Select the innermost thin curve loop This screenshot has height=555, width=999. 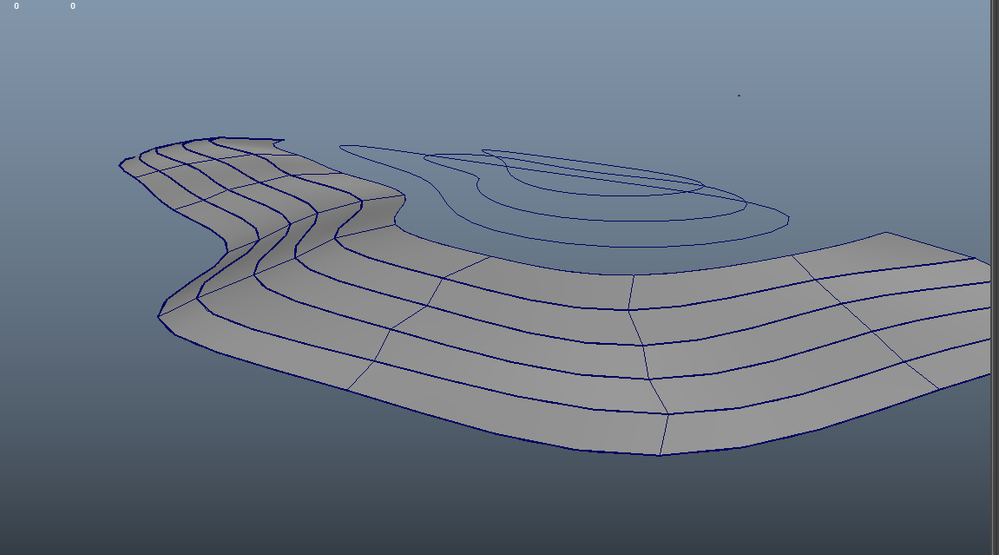[593, 173]
